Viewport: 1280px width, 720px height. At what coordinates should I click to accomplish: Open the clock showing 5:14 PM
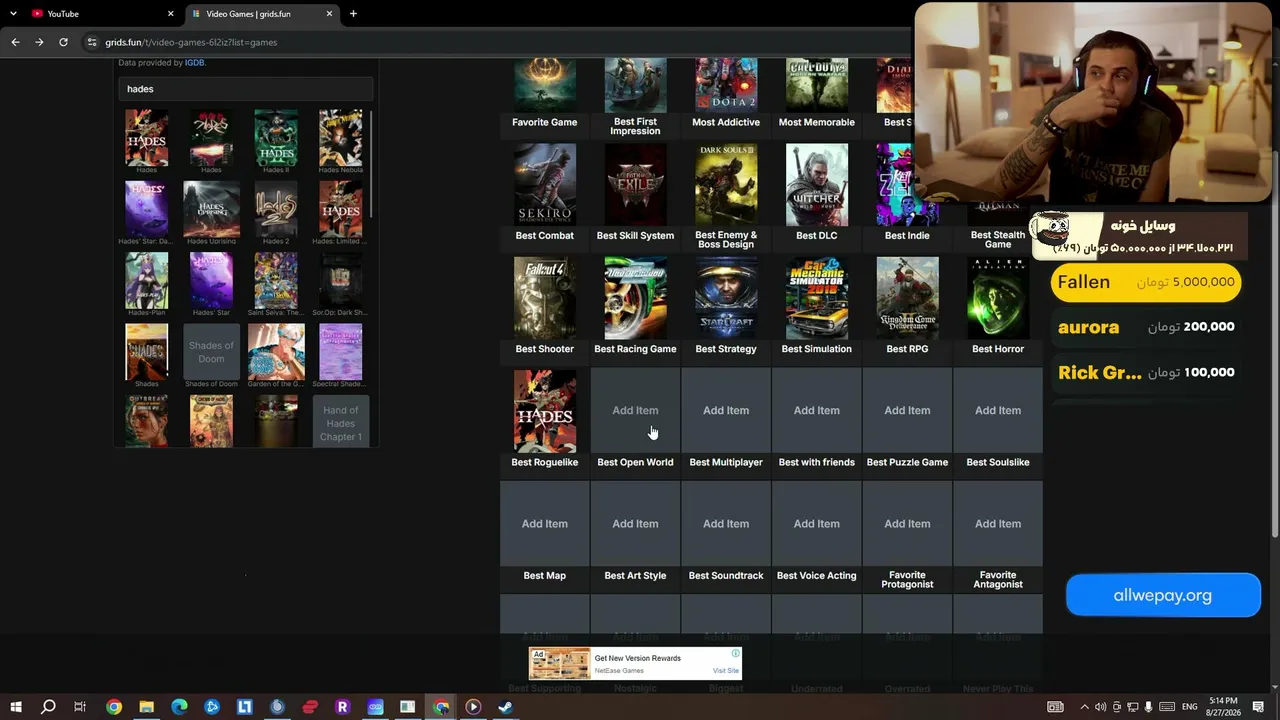pyautogui.click(x=1223, y=707)
